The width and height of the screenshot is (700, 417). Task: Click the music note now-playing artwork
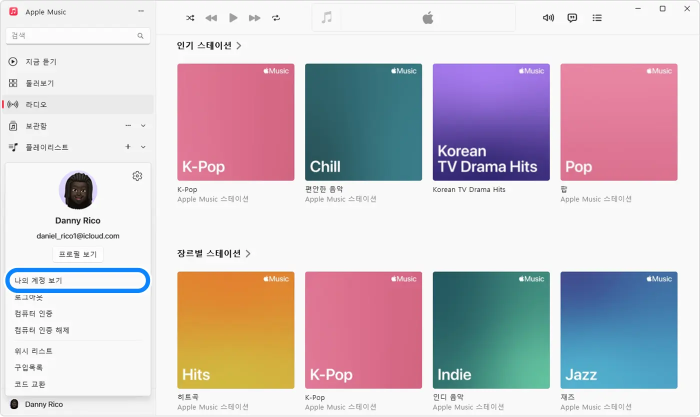(327, 18)
